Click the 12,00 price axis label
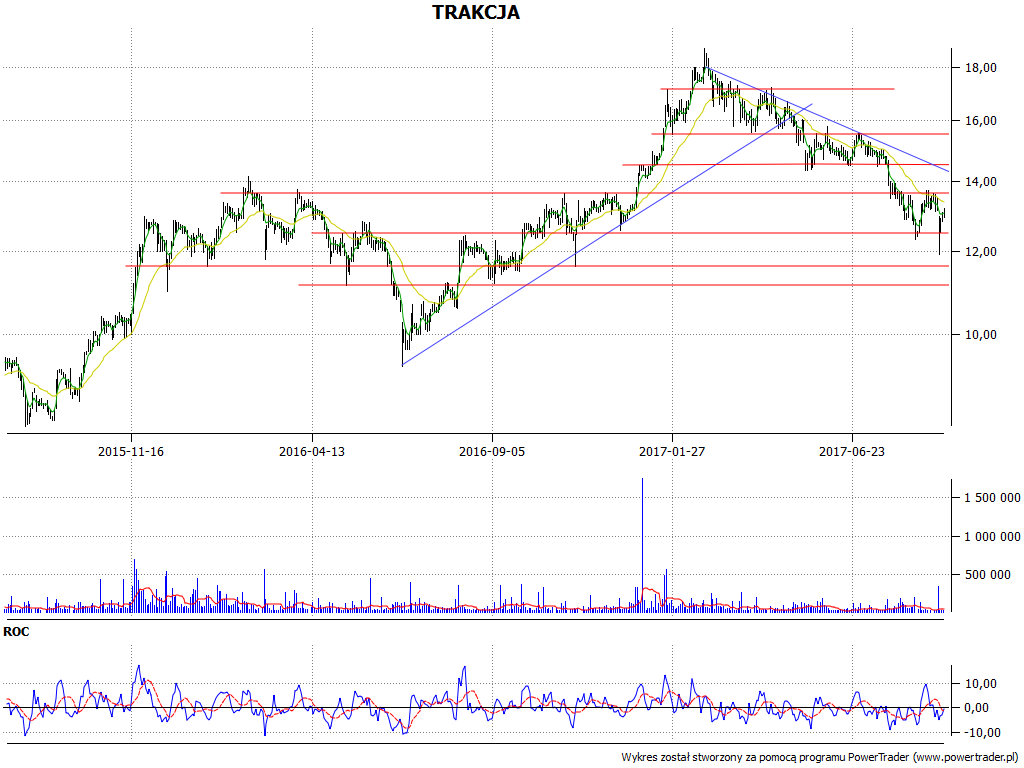 coord(981,252)
